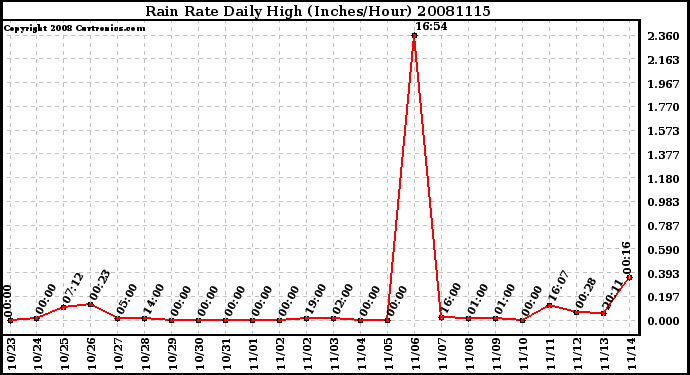The height and width of the screenshot is (375, 690).
Task: Select the 00:23 time label
Action: click(x=99, y=285)
